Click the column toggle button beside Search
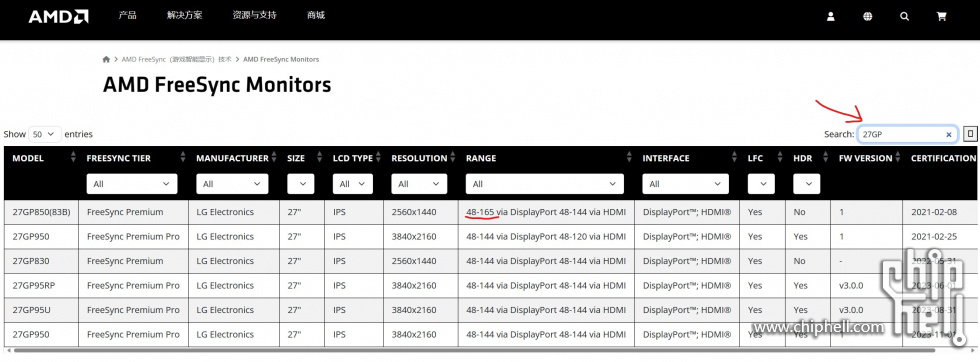 click(970, 134)
